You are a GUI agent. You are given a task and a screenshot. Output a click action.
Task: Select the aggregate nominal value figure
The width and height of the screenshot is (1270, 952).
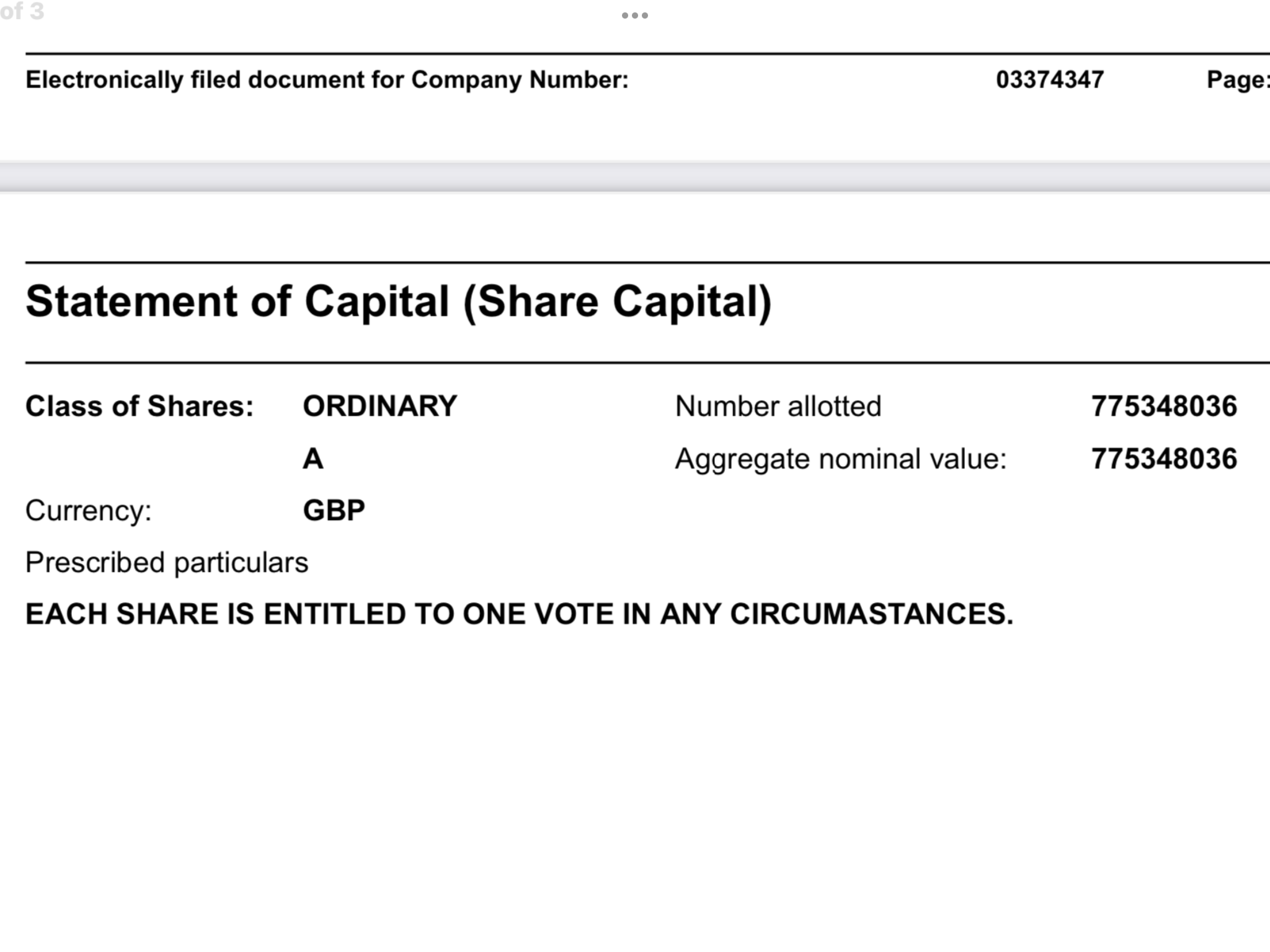pos(1164,459)
